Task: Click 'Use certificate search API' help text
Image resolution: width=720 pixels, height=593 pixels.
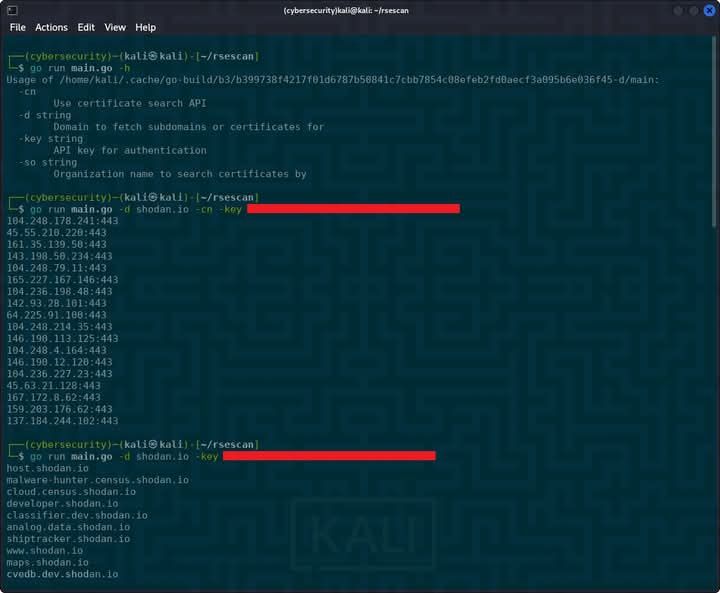Action: click(x=129, y=103)
